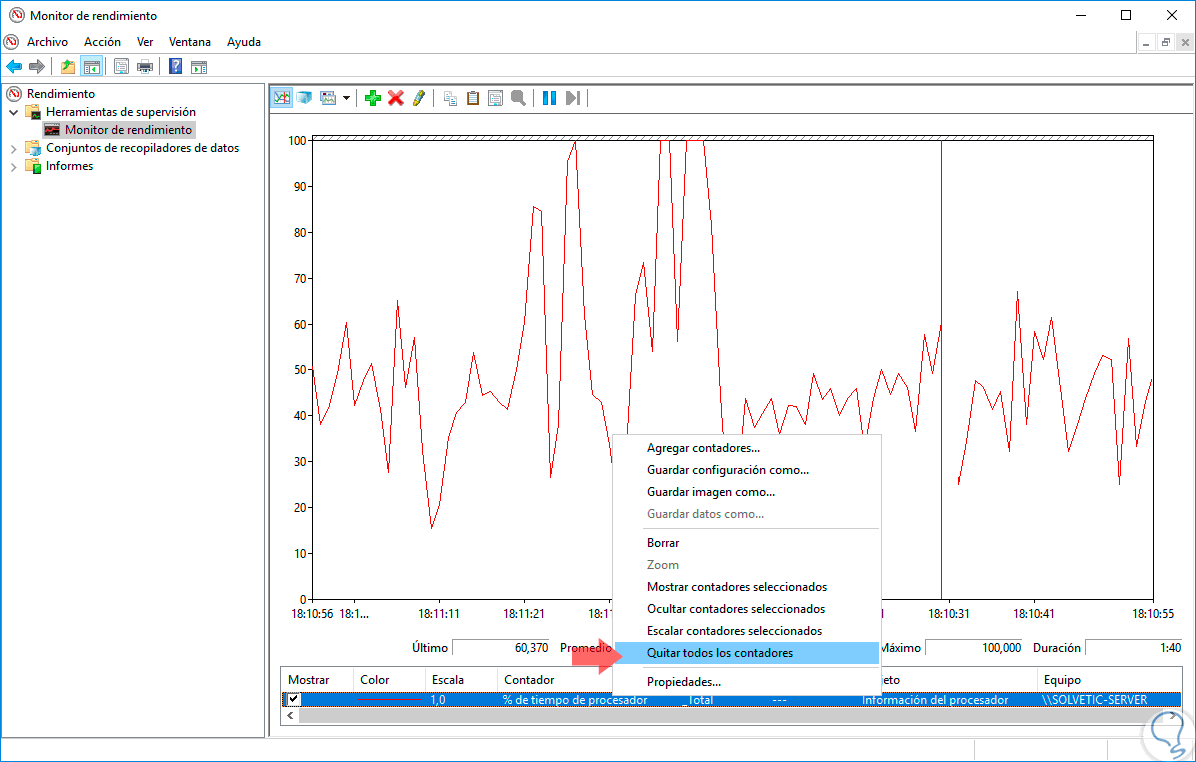Click the Mostrar column header

click(x=317, y=680)
